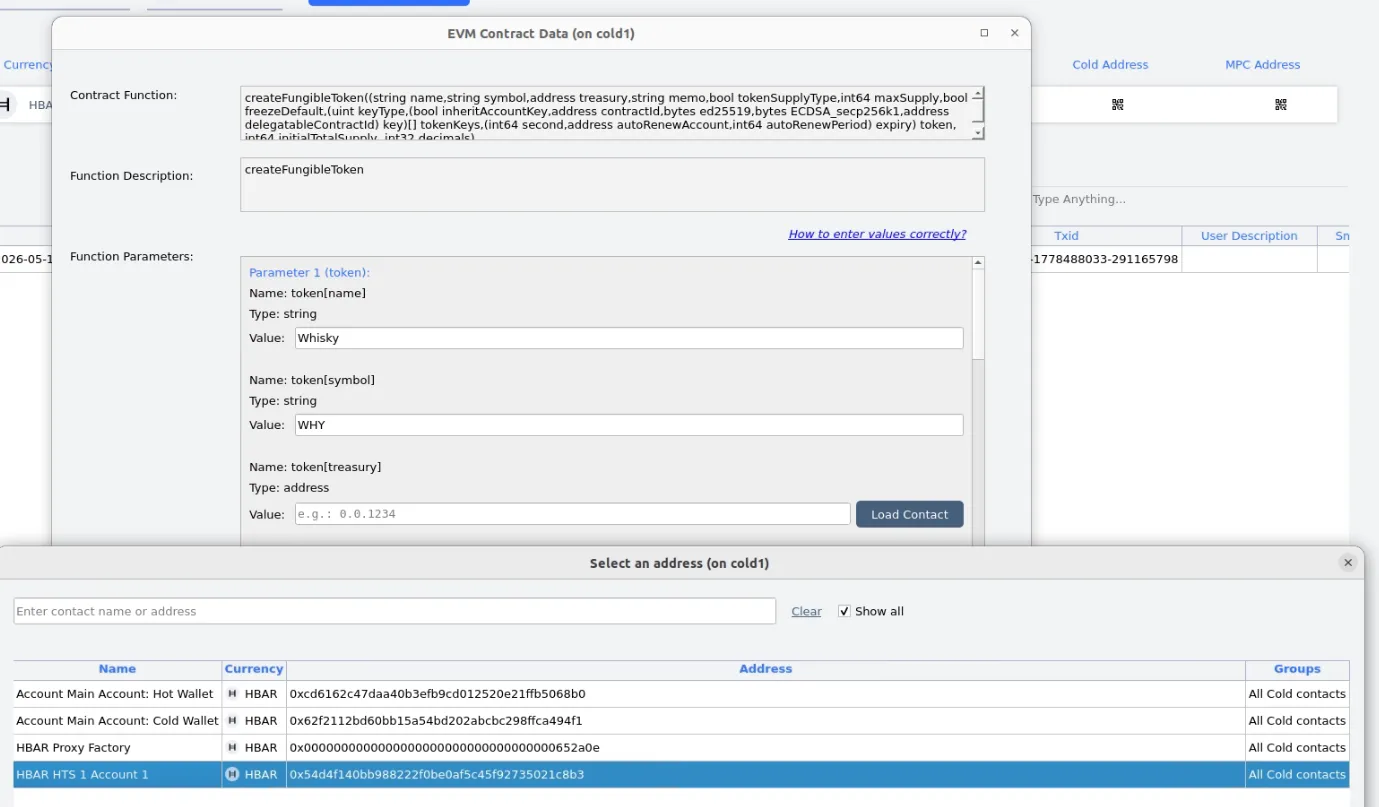Viewport: 1379px width, 807px height.
Task: Click Parameter 1 (token) heading
Action: tap(309, 273)
